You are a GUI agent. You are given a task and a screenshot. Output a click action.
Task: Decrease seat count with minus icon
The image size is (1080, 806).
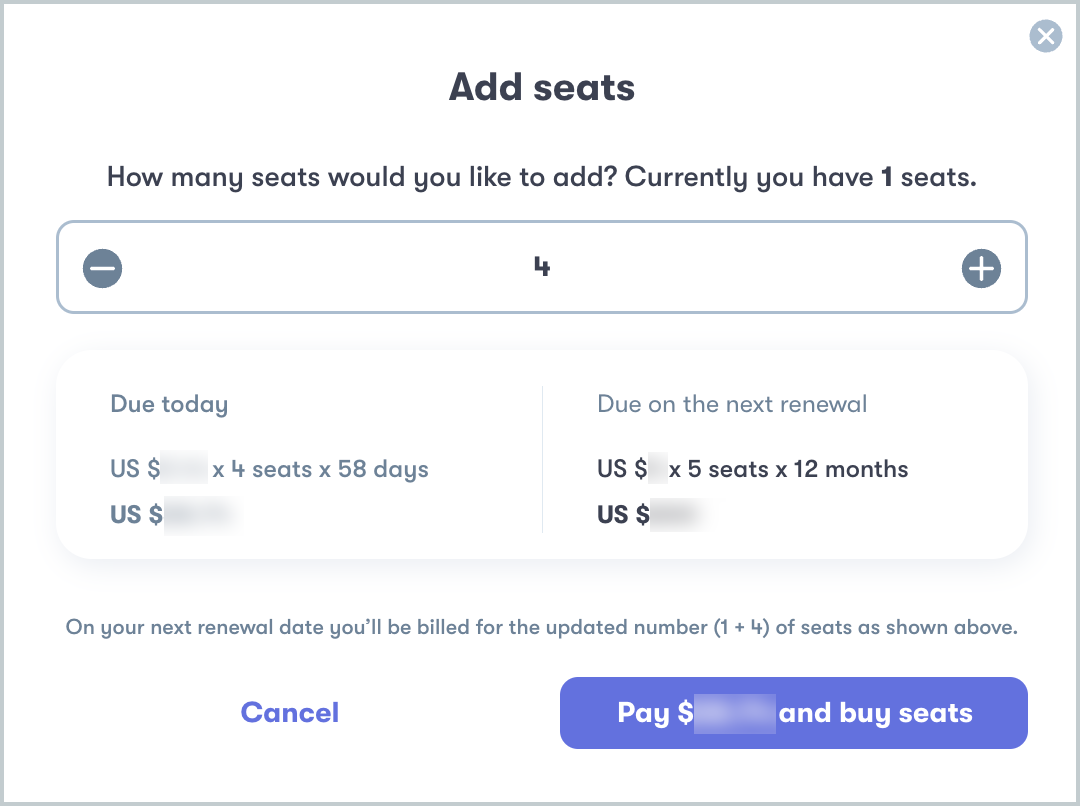pos(103,268)
